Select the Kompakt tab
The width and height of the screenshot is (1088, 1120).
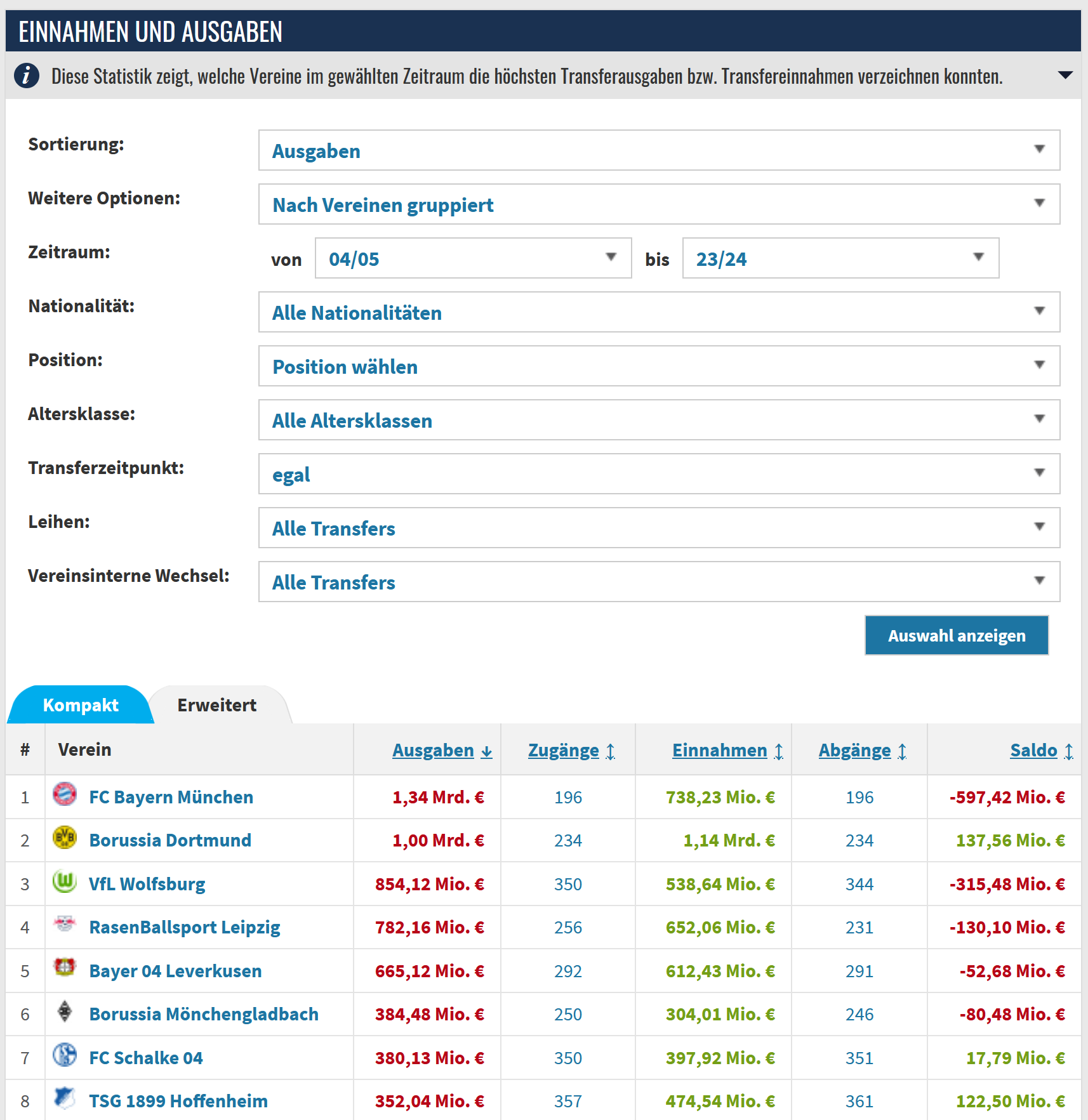point(81,705)
